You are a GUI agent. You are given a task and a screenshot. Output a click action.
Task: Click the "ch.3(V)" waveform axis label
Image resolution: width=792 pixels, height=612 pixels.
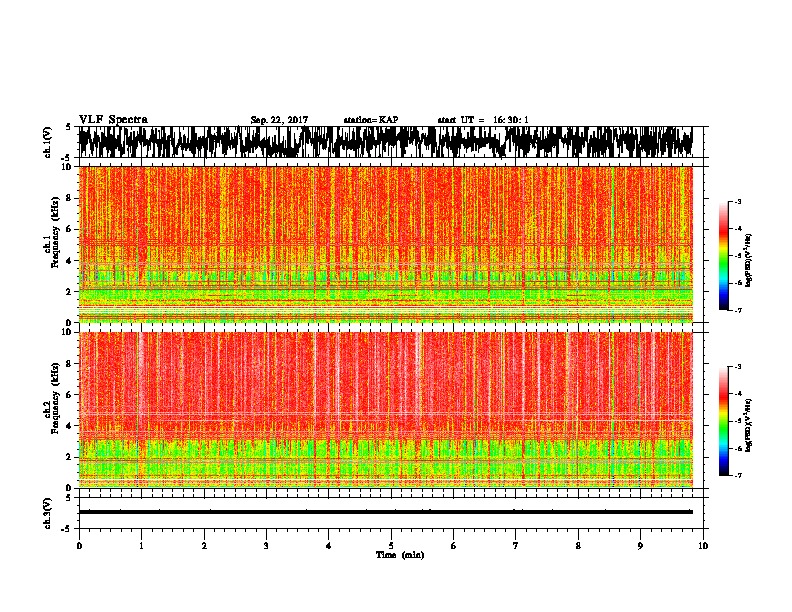click(x=48, y=513)
